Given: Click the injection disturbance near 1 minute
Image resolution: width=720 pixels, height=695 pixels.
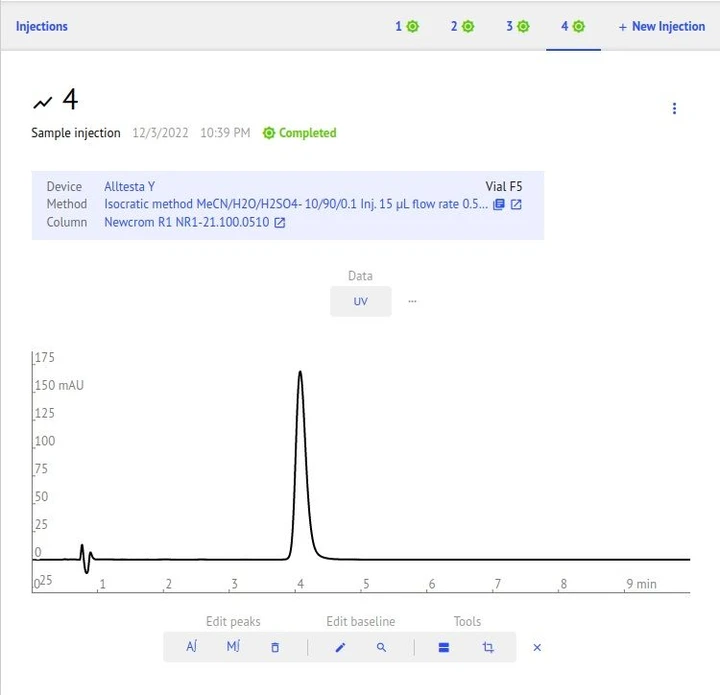Looking at the screenshot, I should point(86,558).
